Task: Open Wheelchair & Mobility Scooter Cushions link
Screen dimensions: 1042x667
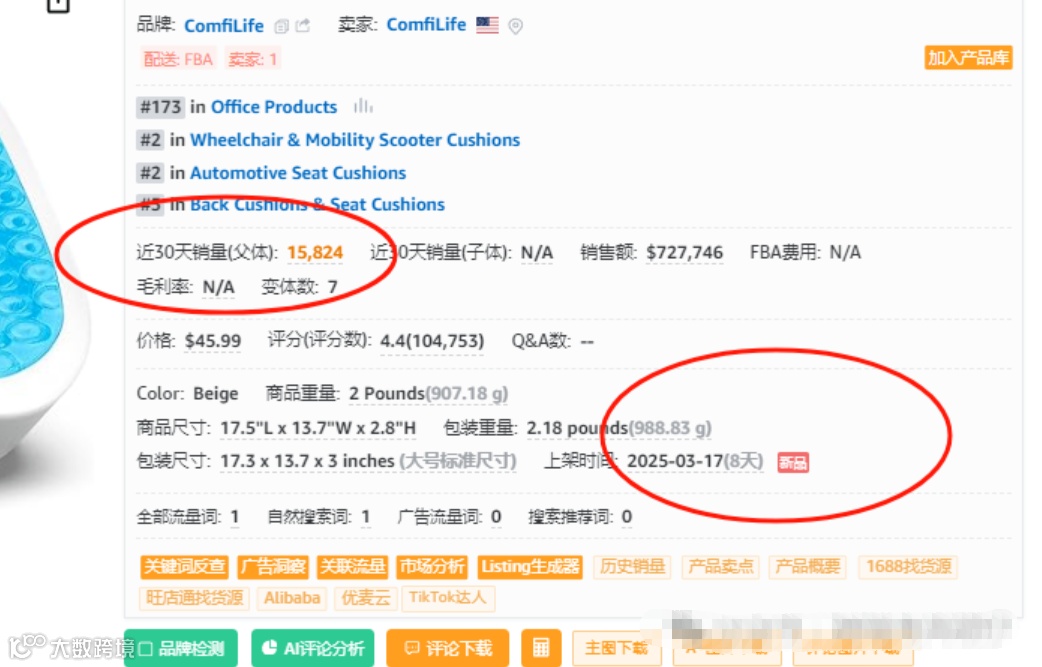Action: [355, 140]
